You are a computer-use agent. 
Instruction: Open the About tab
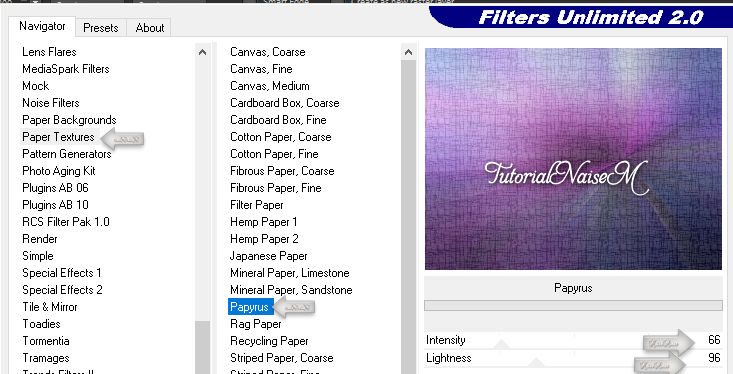[150, 28]
